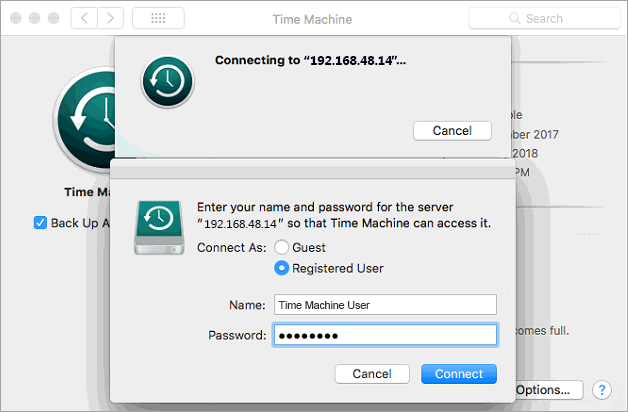Viewport: 628px width, 412px height.
Task: Go forward with the right chevron button
Action: [111, 18]
